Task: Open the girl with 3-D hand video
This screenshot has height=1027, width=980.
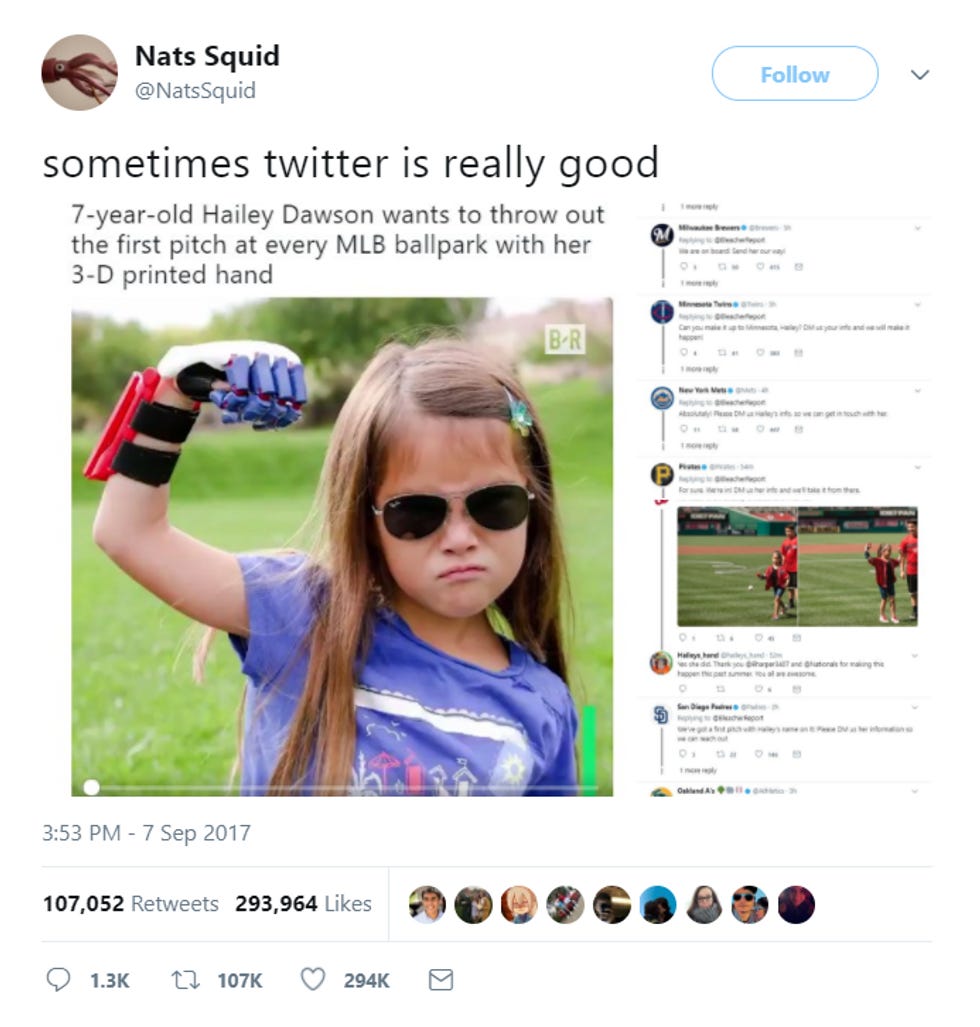Action: (342, 547)
